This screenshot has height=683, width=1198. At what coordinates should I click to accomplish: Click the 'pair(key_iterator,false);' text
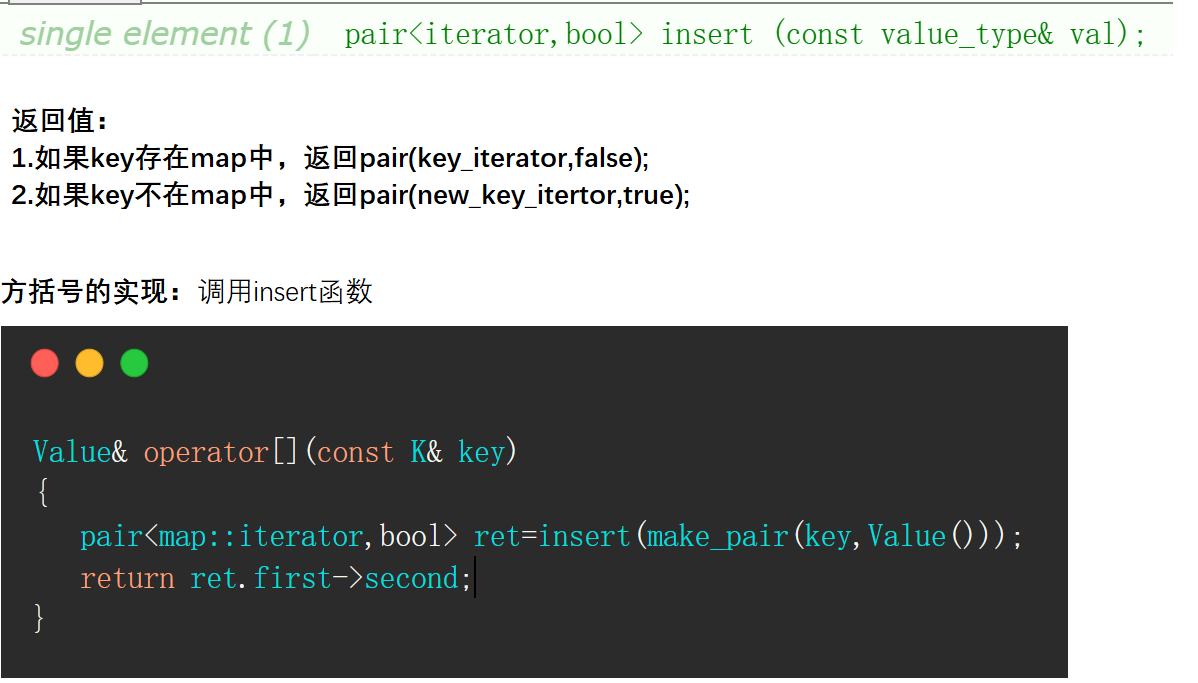[504, 158]
